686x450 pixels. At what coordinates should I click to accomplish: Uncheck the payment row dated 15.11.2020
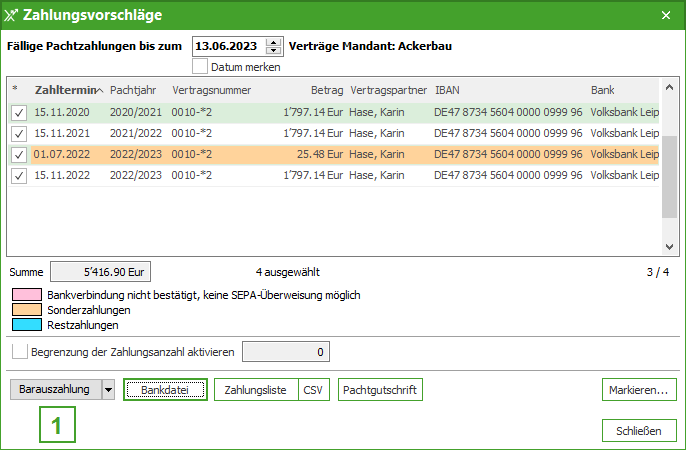coord(19,113)
